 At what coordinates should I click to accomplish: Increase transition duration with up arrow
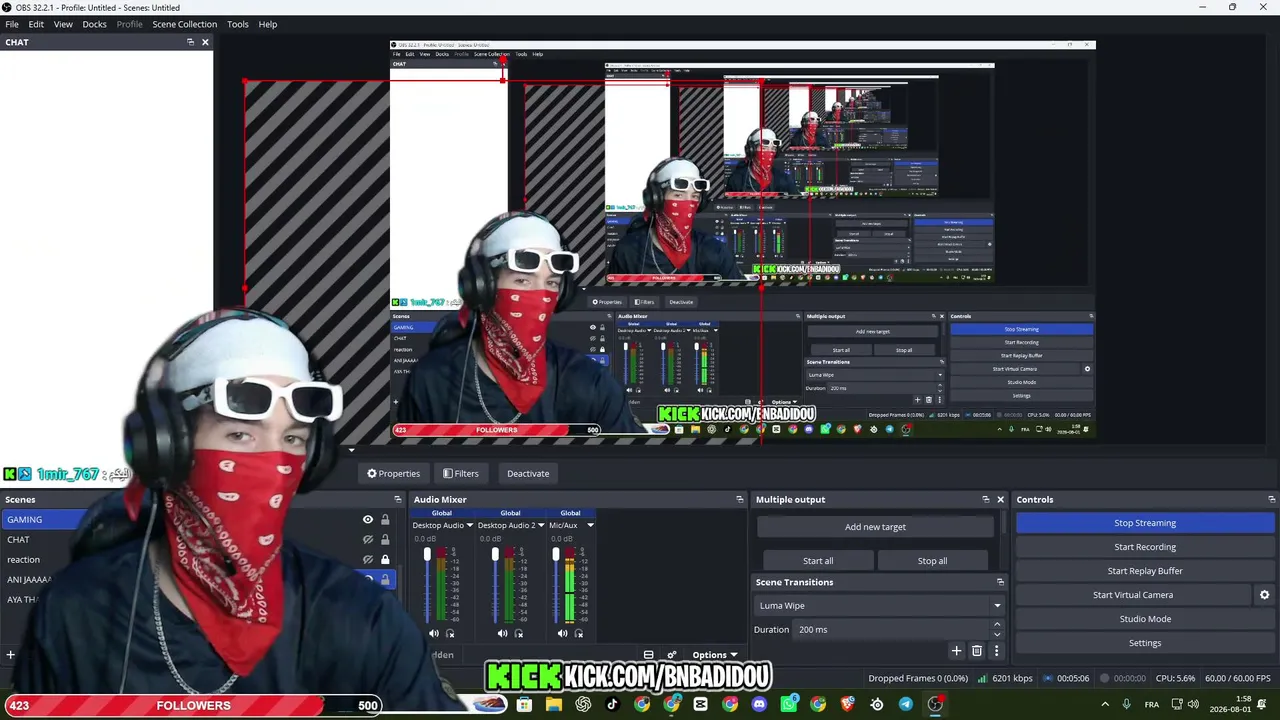tap(997, 624)
